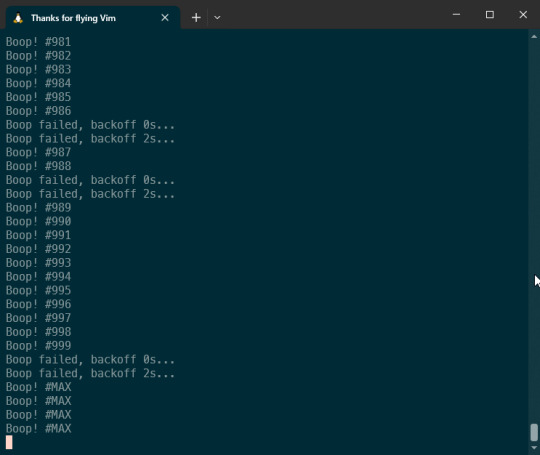Maximize the terminal window
Screen dimensions: 540x455
tap(490, 14)
